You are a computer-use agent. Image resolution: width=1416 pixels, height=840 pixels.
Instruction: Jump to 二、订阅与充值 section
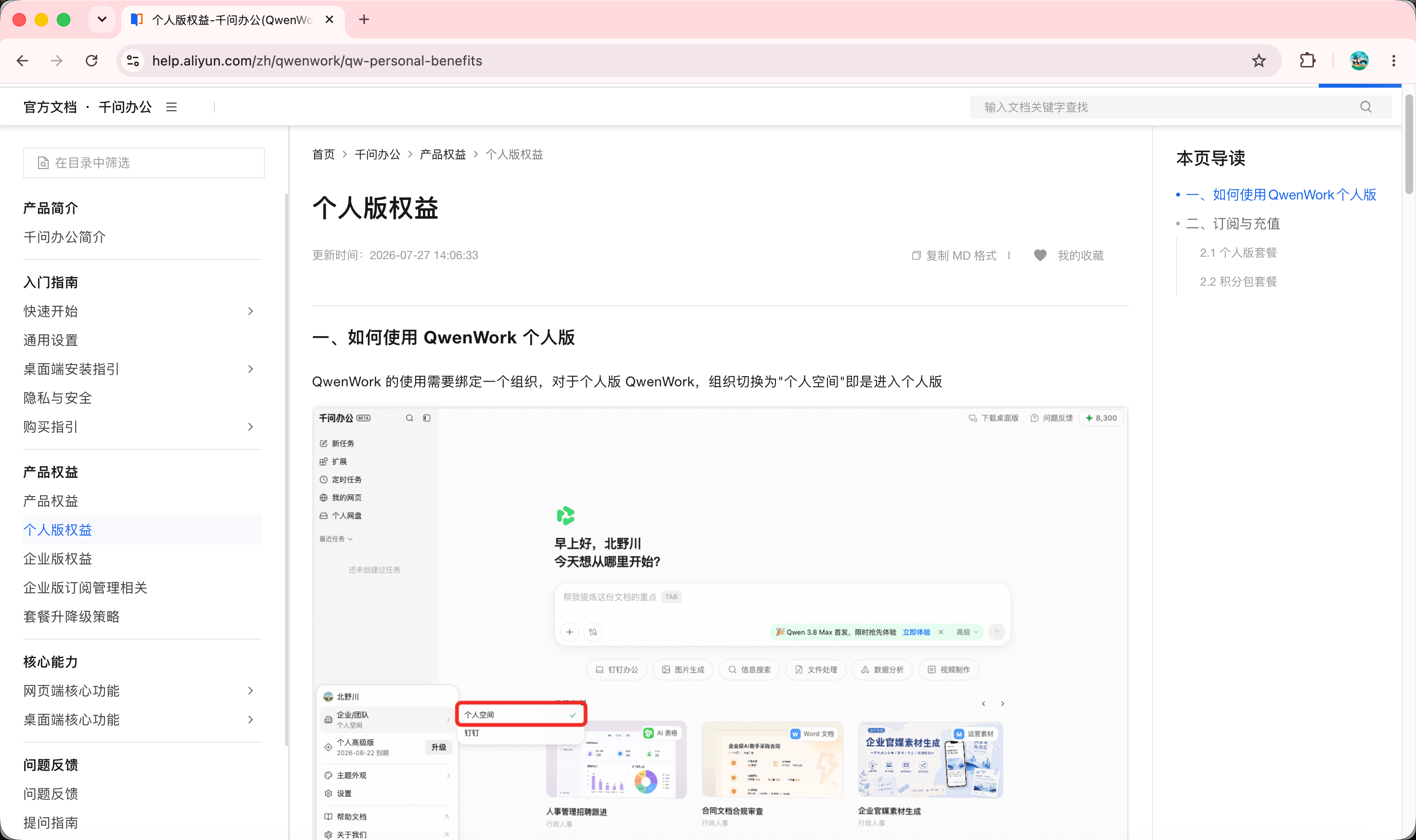[x=1232, y=223]
